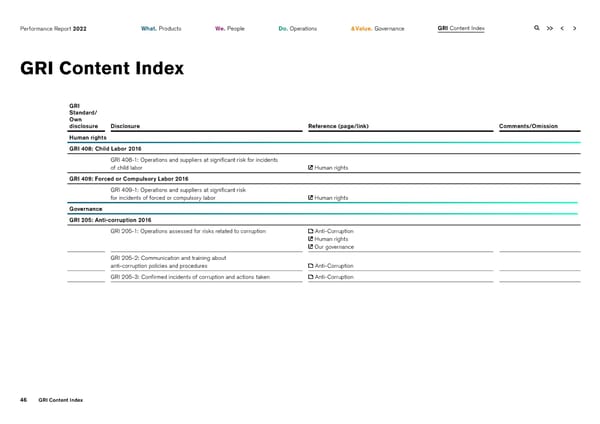
Task: Open Anti-Corruption link for GRI 205-2
Action: click(x=334, y=266)
